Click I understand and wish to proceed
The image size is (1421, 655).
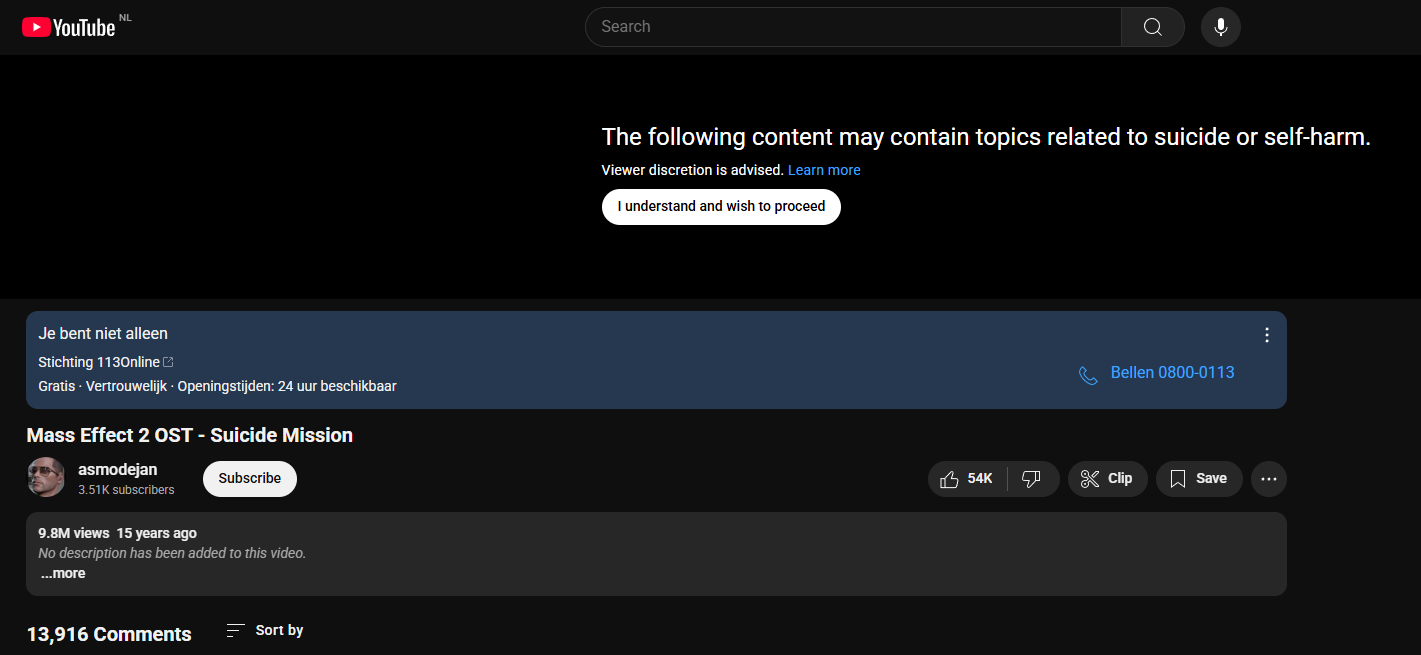pos(721,206)
